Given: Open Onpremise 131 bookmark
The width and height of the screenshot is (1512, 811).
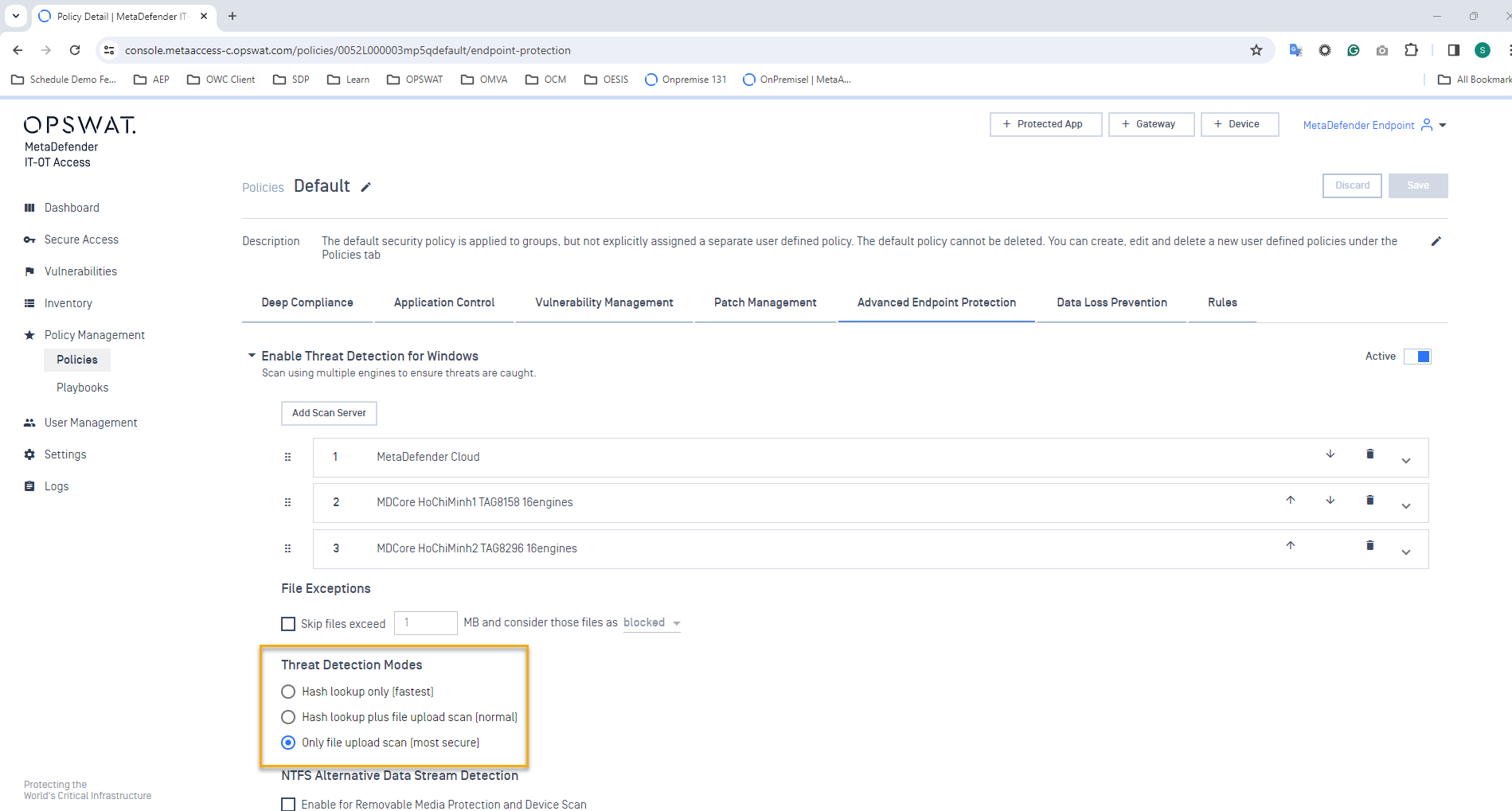Looking at the screenshot, I should click(686, 80).
